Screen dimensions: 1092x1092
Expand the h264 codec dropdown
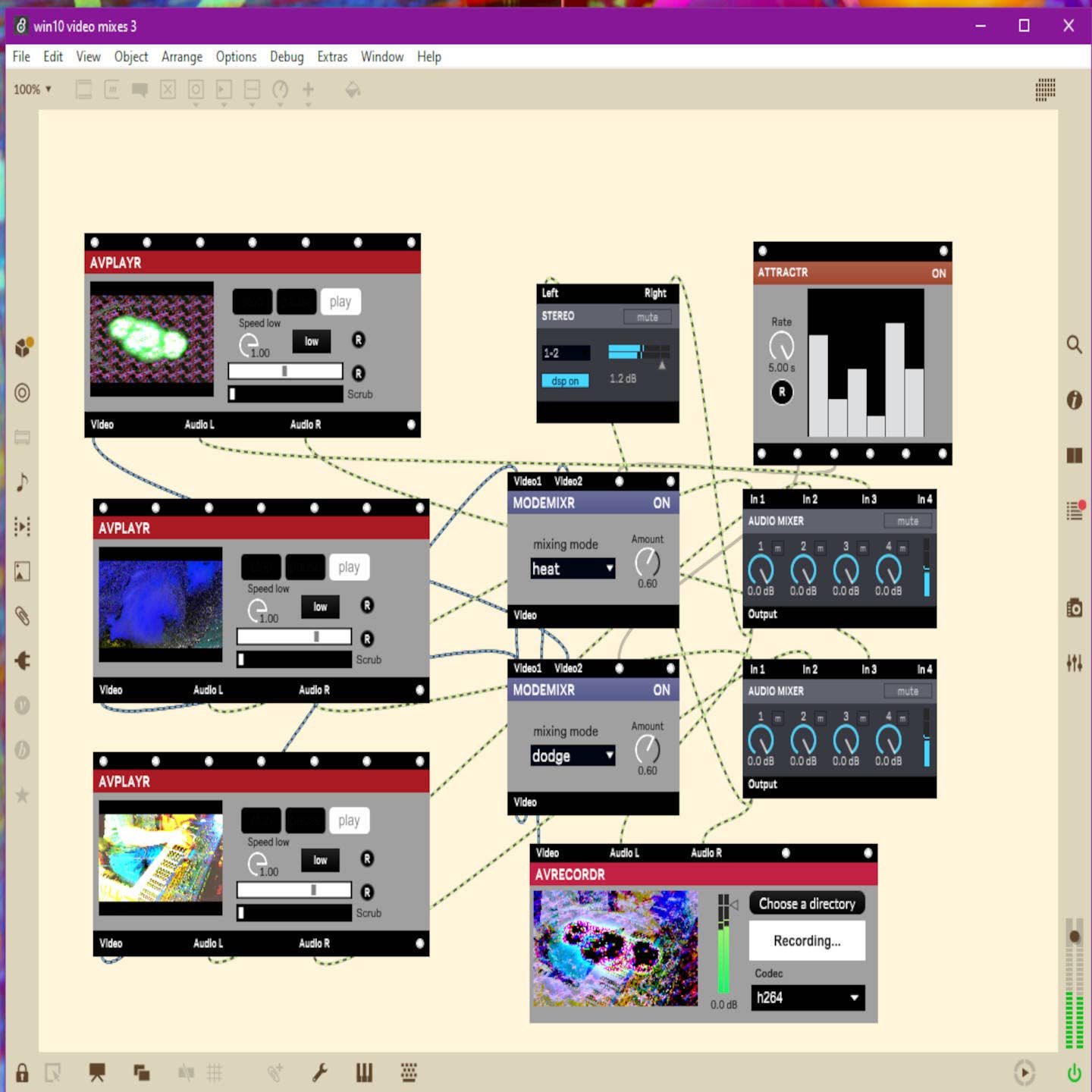(x=807, y=997)
